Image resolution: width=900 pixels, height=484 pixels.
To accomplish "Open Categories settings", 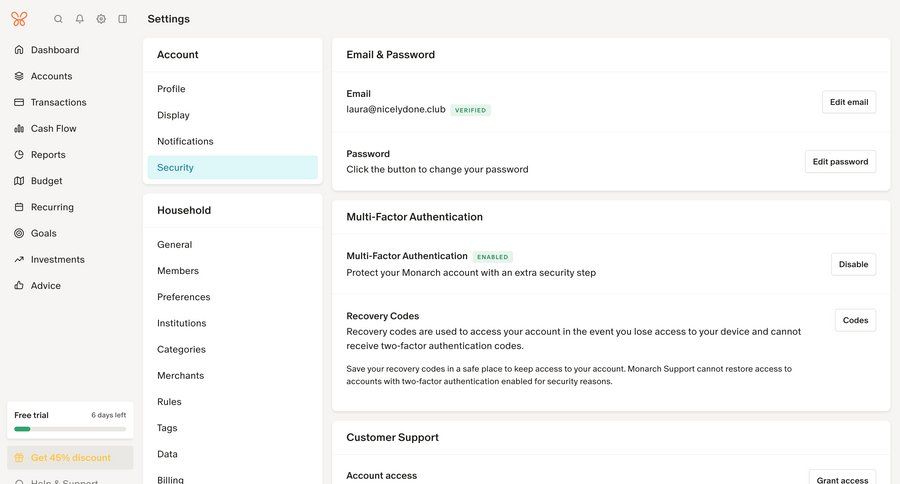I will [232, 349].
